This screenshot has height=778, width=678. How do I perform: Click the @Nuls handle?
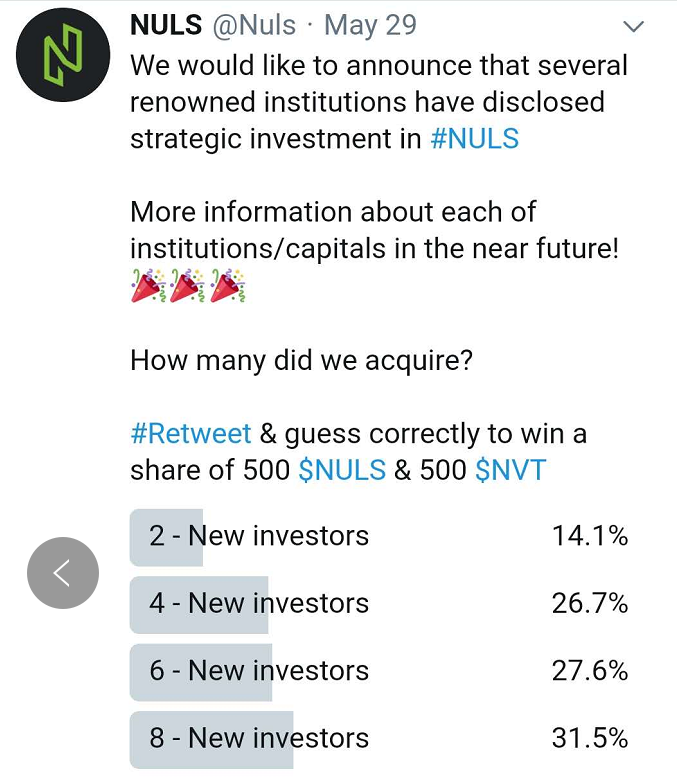pos(254,26)
